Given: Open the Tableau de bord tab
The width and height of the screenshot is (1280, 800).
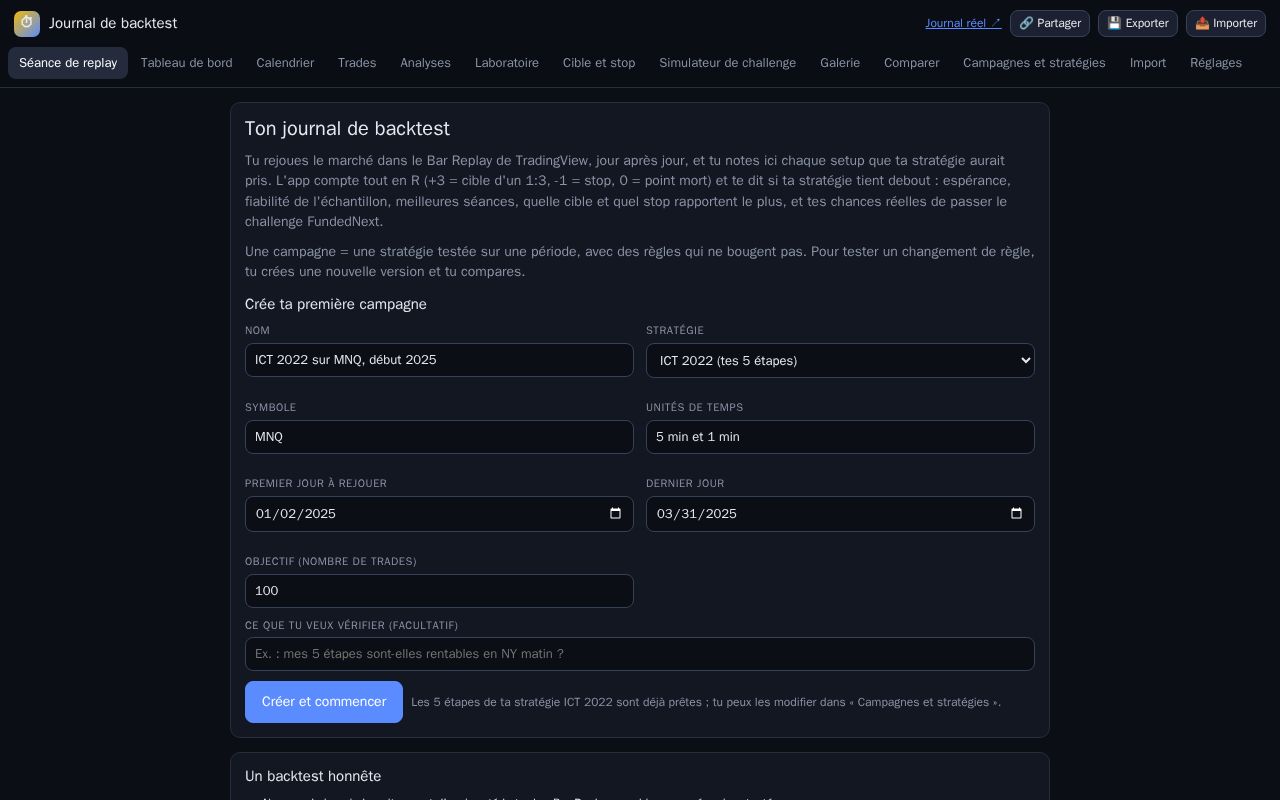Looking at the screenshot, I should pyautogui.click(x=186, y=63).
